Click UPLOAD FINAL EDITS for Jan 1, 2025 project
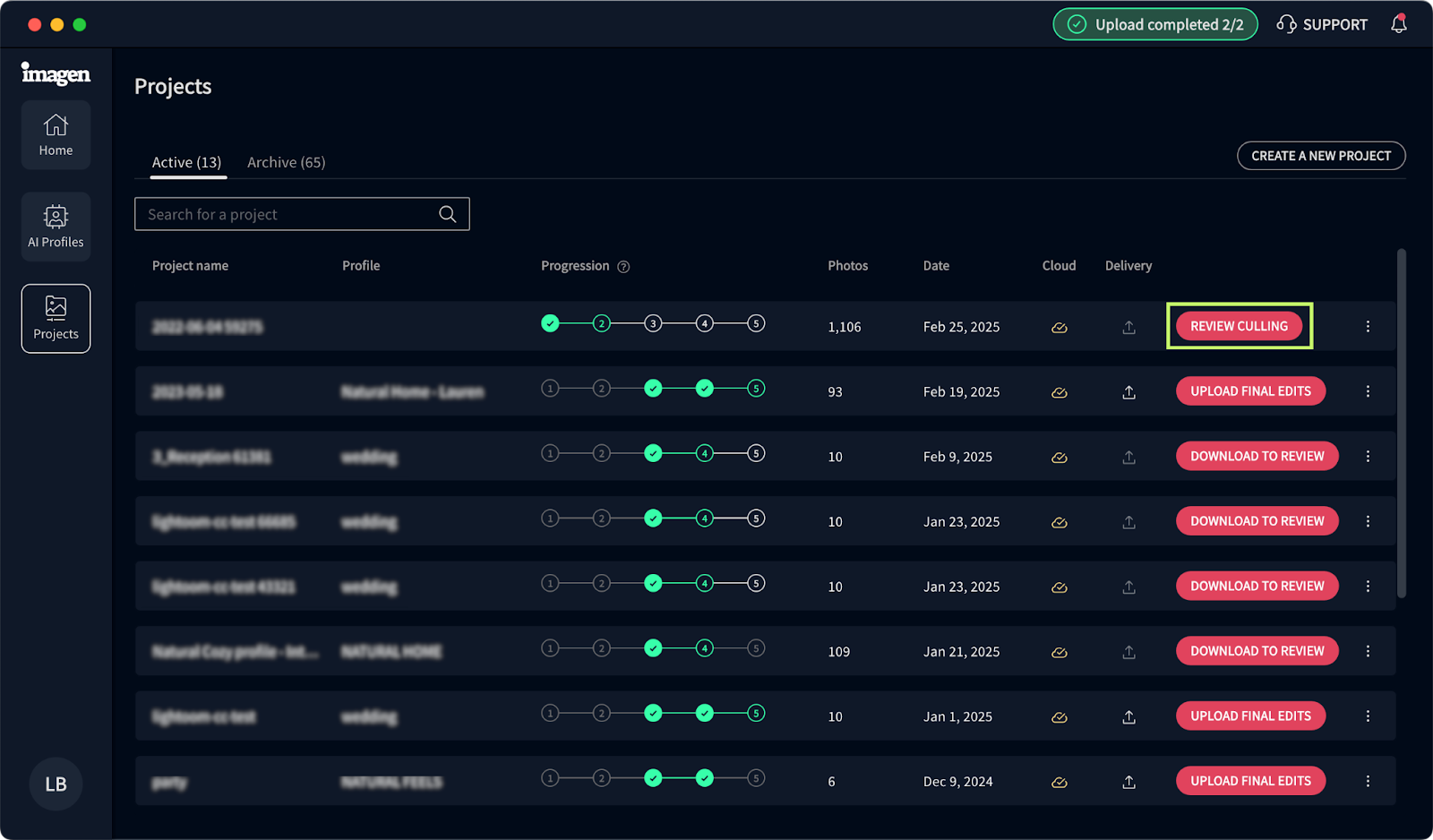Image resolution: width=1433 pixels, height=840 pixels. [x=1250, y=716]
